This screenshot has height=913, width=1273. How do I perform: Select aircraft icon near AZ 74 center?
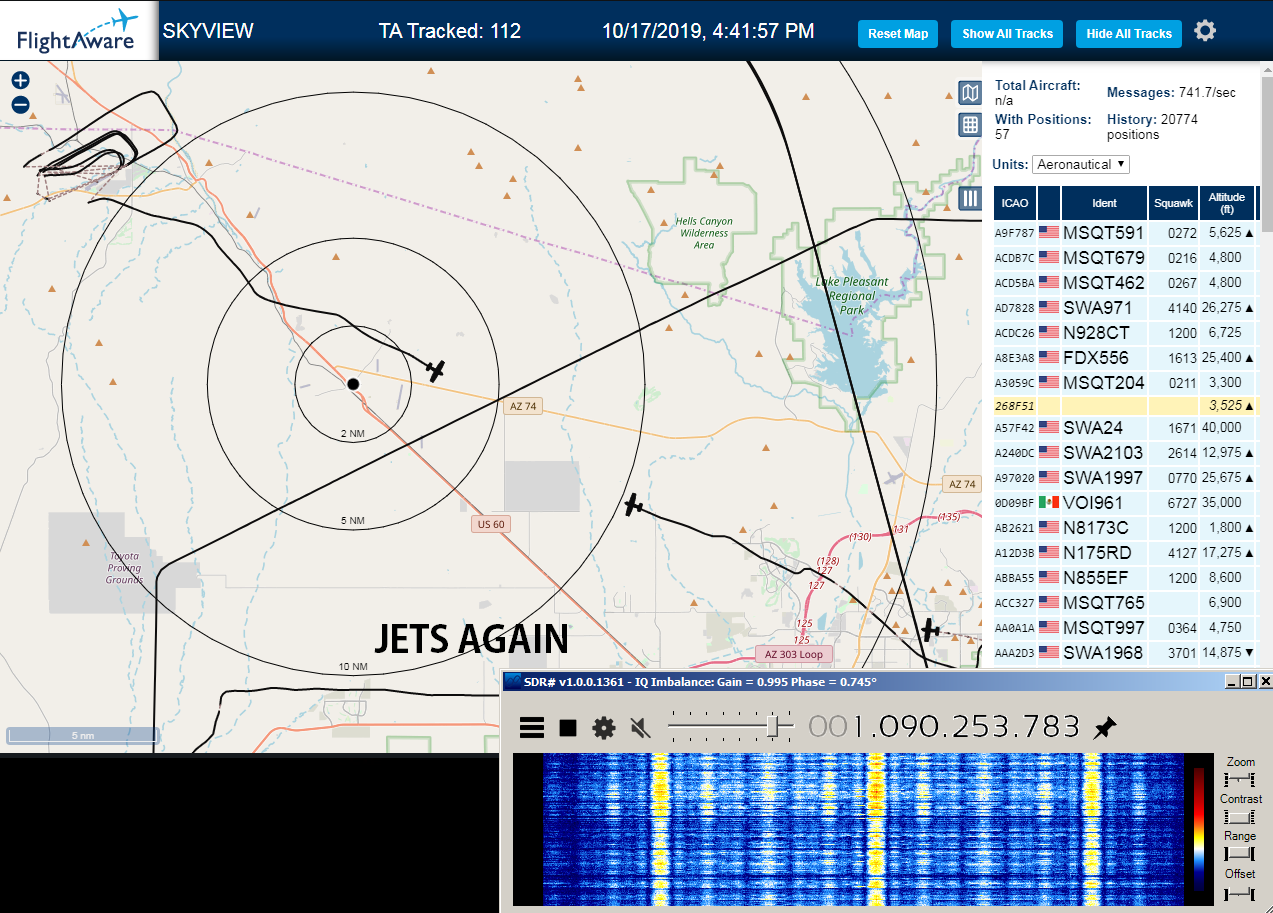click(x=435, y=370)
